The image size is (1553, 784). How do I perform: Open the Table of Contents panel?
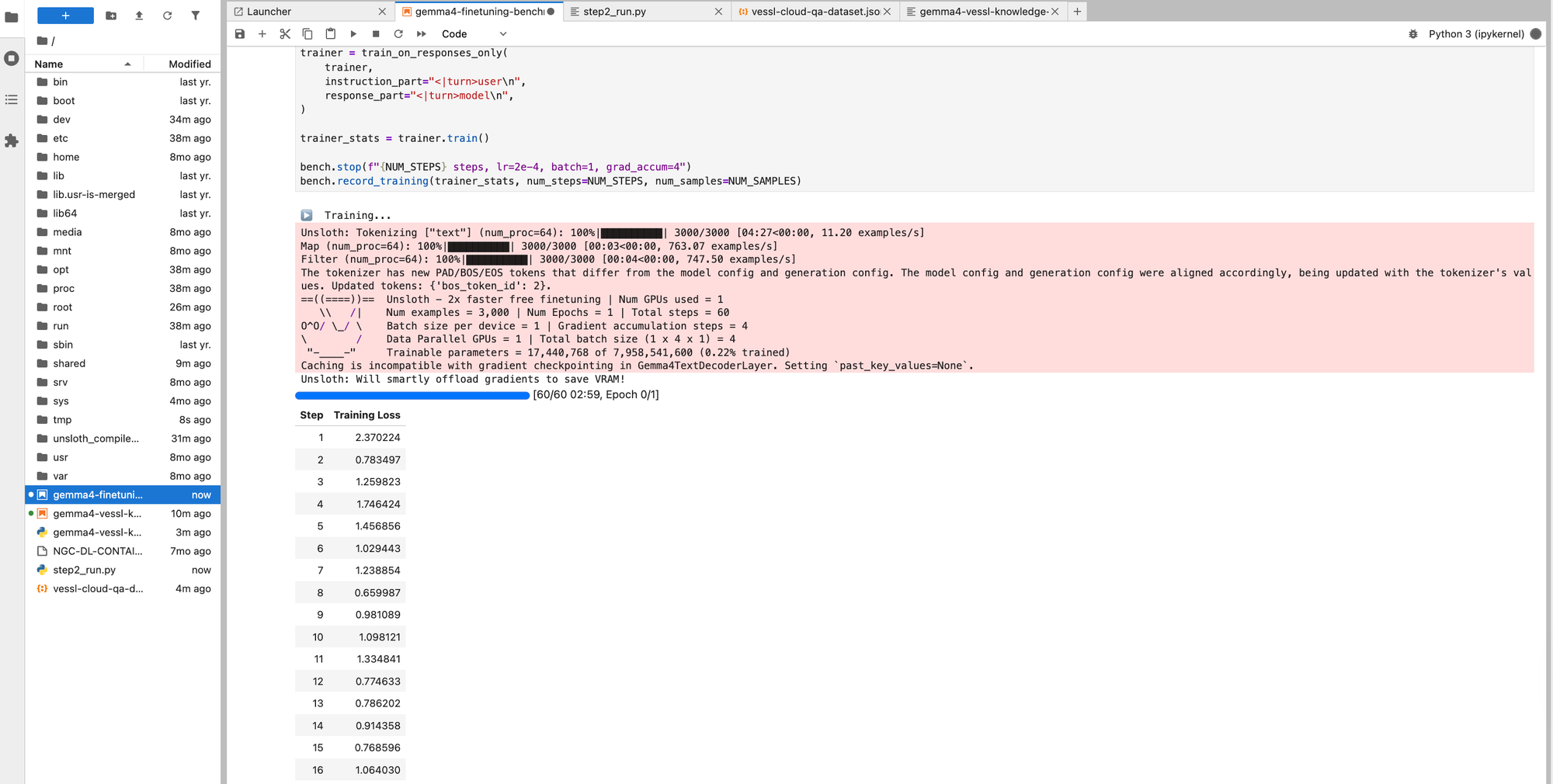12,99
